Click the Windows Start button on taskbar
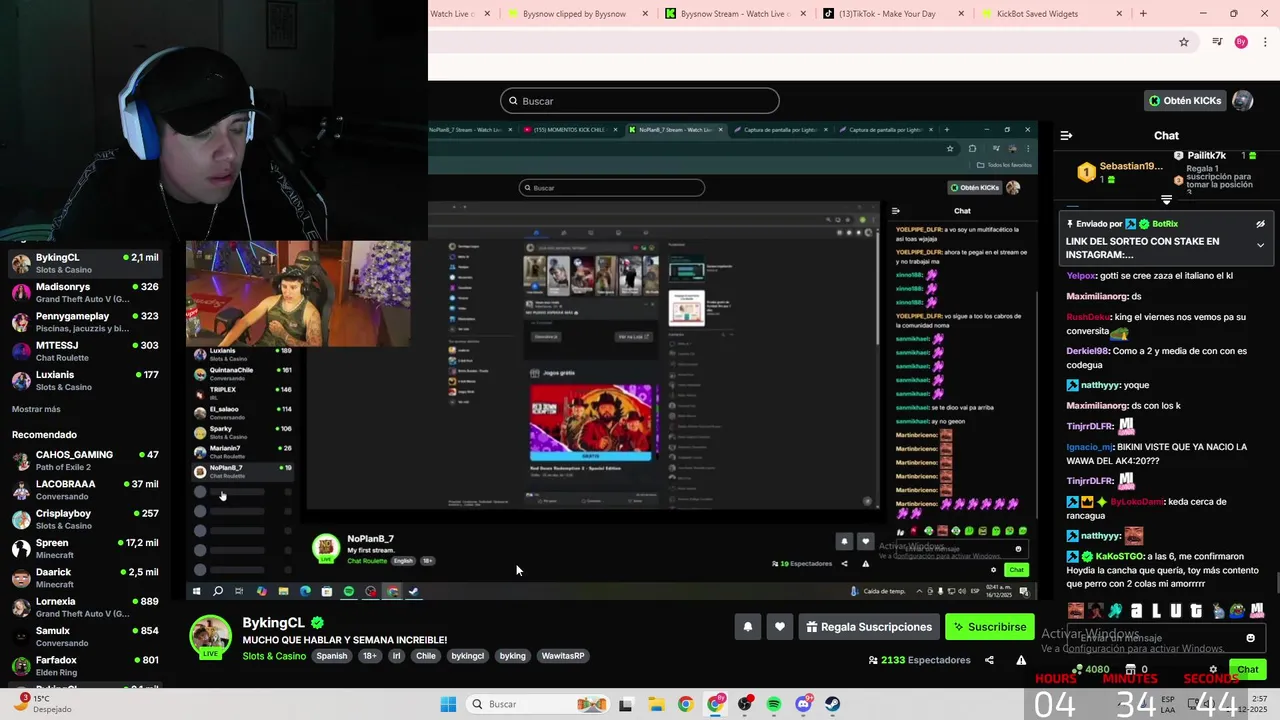The height and width of the screenshot is (720, 1280). point(448,704)
